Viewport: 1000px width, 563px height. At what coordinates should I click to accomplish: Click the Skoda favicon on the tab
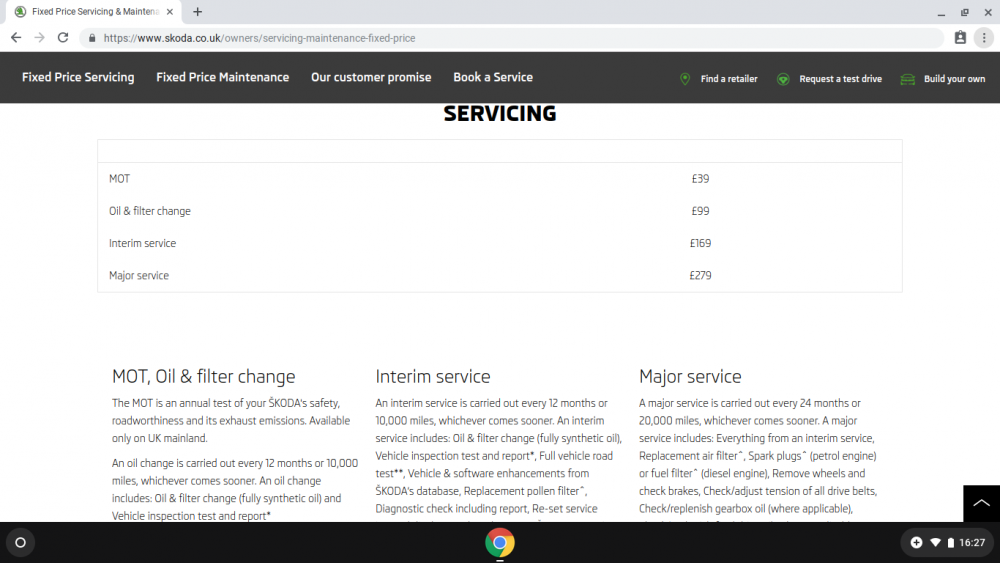[x=20, y=11]
